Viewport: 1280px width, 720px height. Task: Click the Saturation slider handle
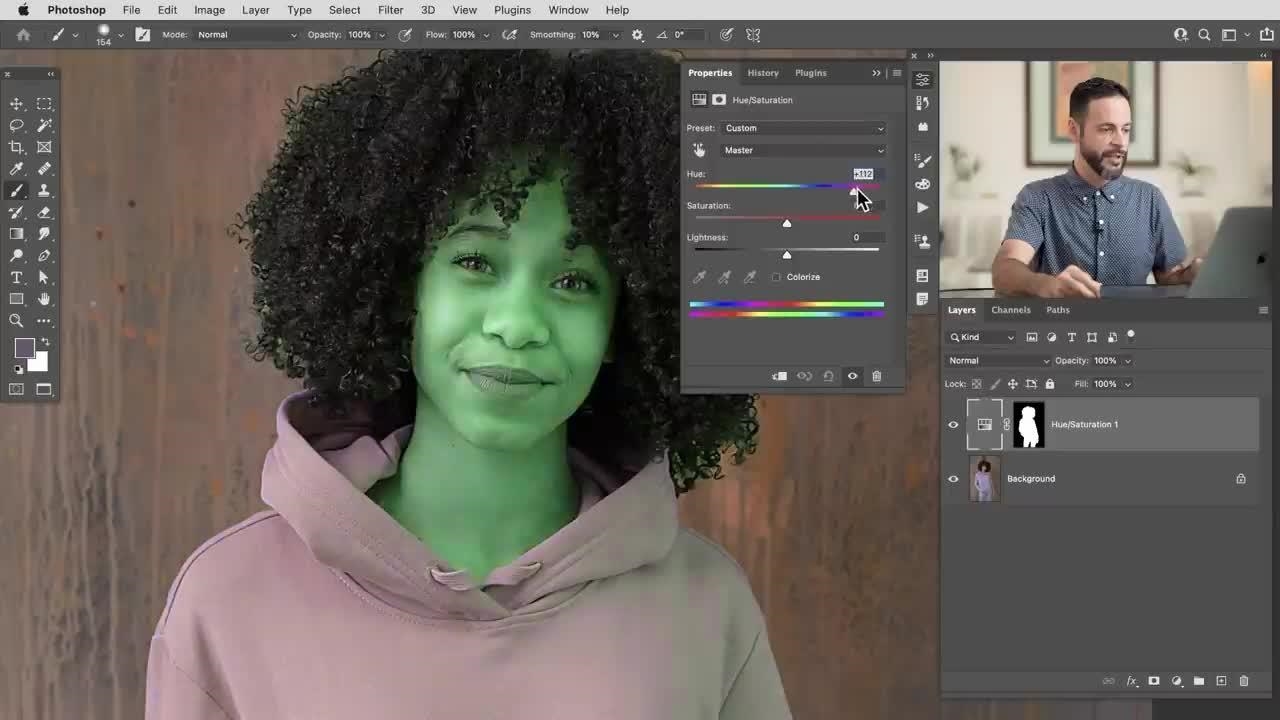pos(787,223)
